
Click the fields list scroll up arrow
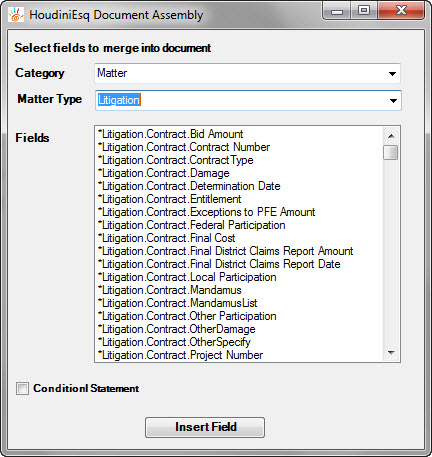(391, 136)
